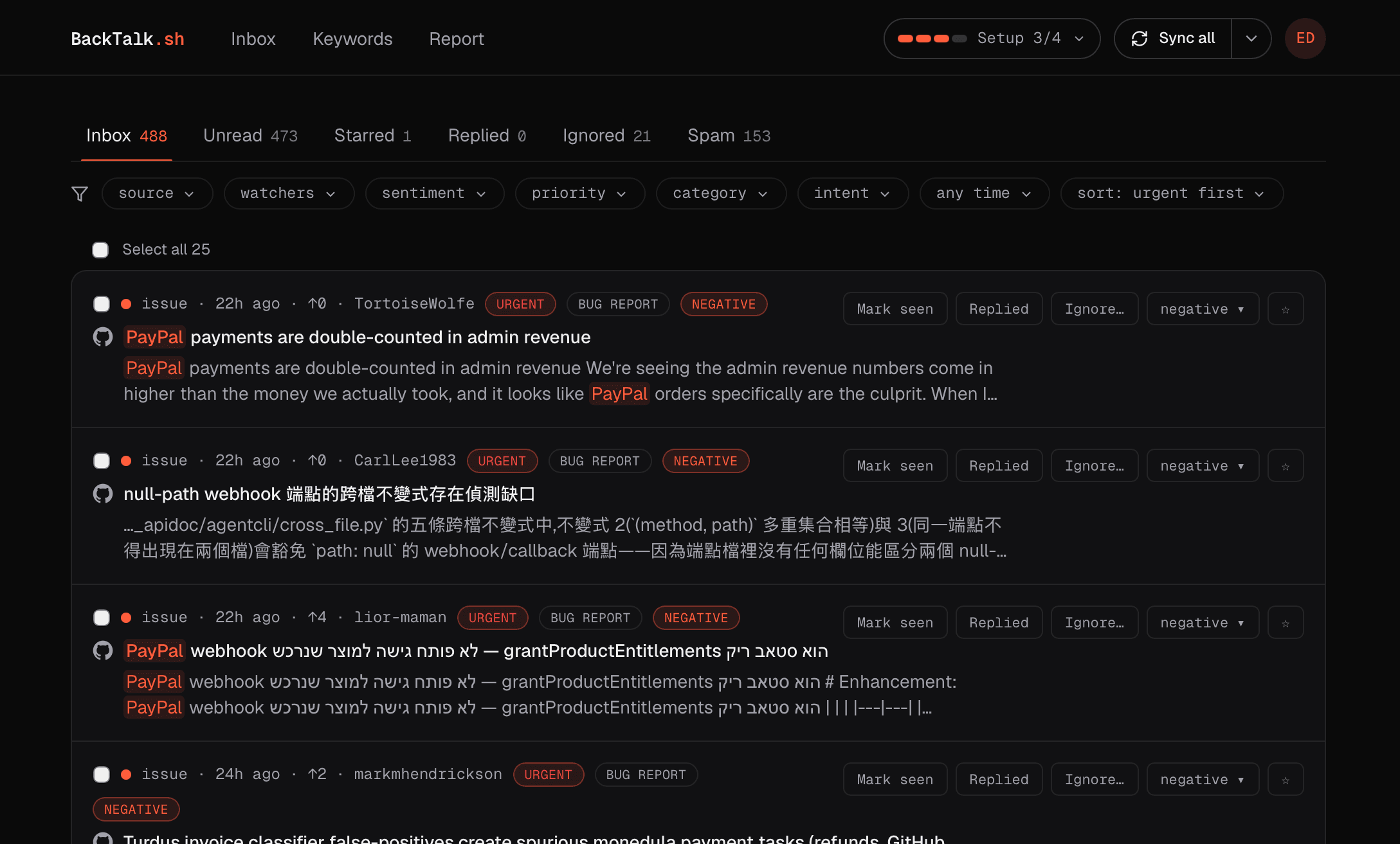Click the sync refresh icon

[x=1140, y=39]
